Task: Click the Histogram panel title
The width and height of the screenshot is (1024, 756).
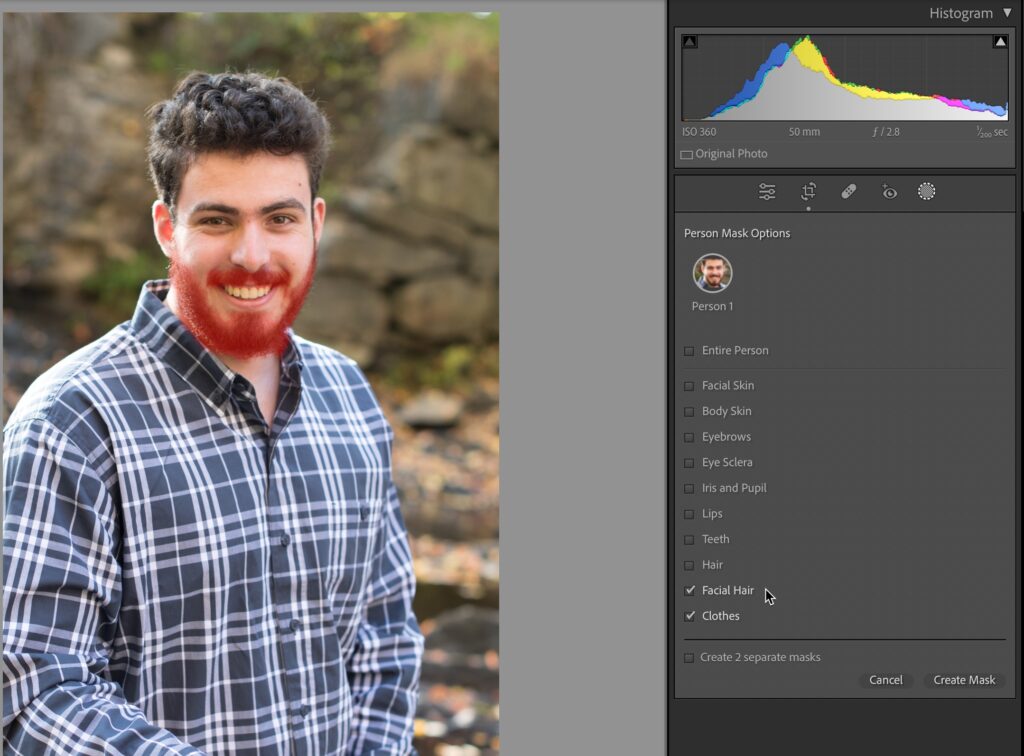Action: coord(960,13)
